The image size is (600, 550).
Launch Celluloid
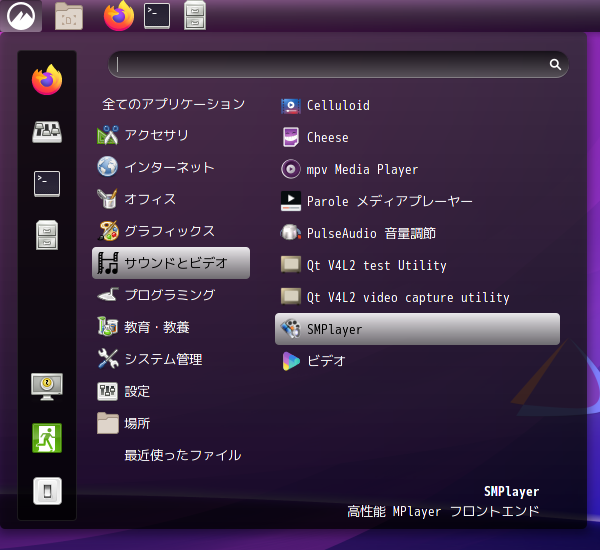(x=417, y=105)
